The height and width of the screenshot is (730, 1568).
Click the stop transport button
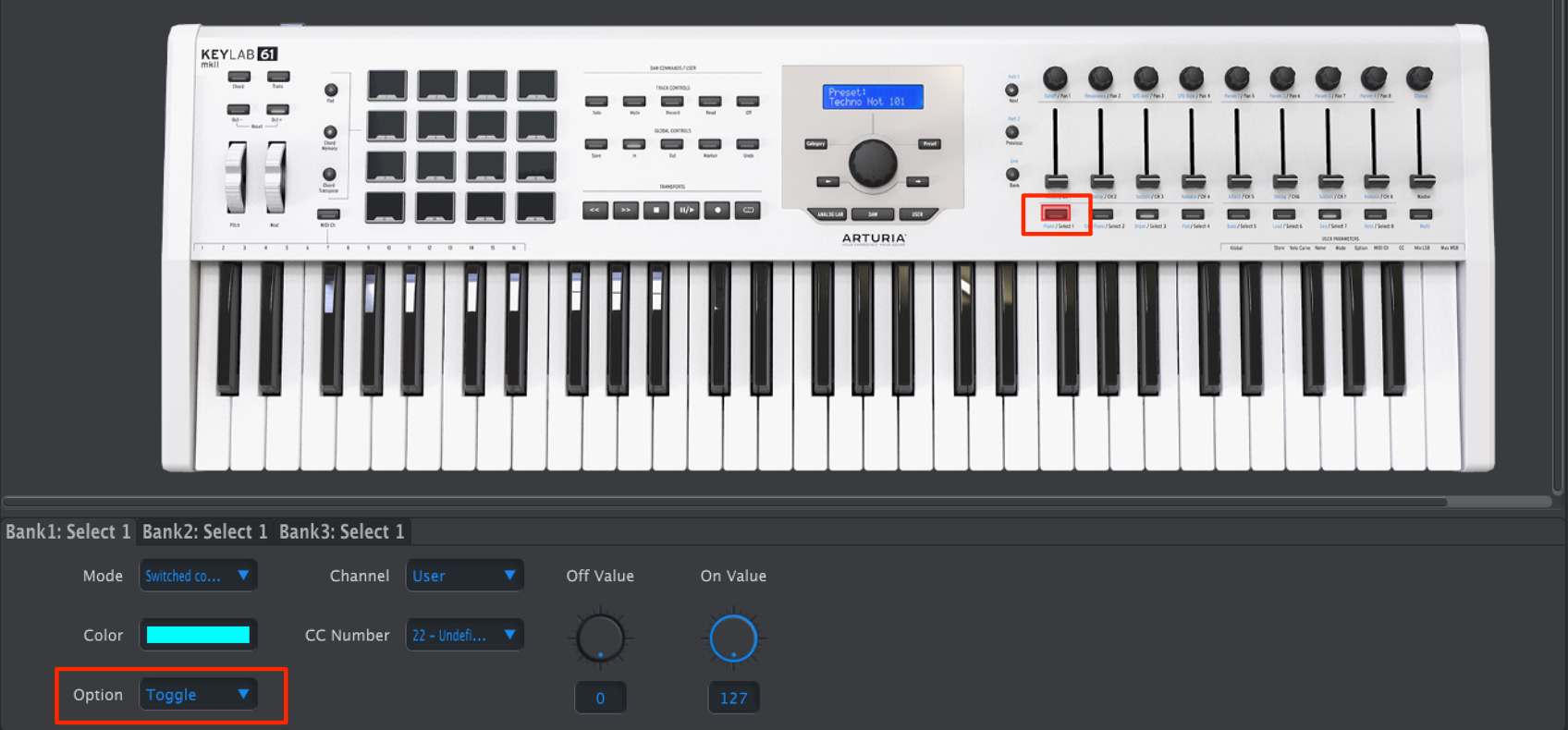pyautogui.click(x=656, y=210)
